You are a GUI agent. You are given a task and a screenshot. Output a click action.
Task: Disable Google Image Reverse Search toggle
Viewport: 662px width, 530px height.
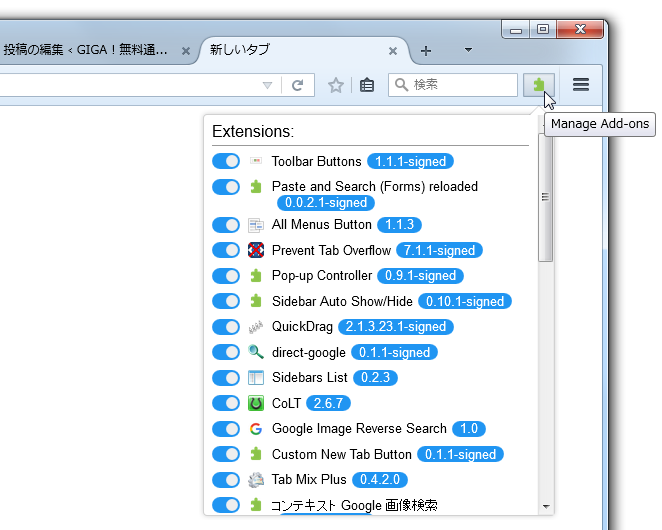point(226,429)
